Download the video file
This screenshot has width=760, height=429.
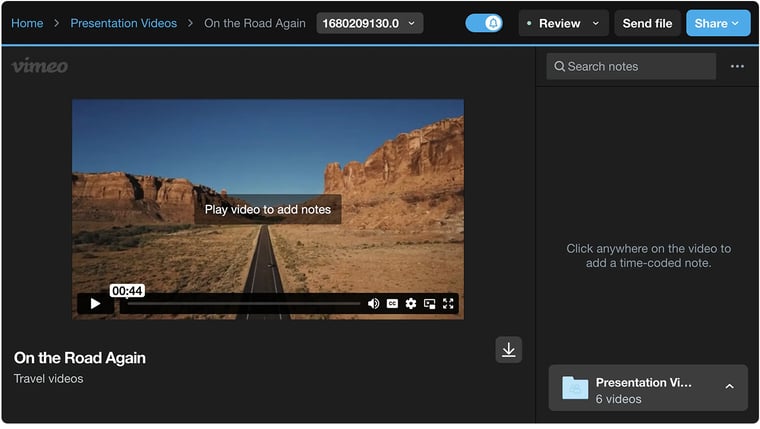tap(508, 350)
